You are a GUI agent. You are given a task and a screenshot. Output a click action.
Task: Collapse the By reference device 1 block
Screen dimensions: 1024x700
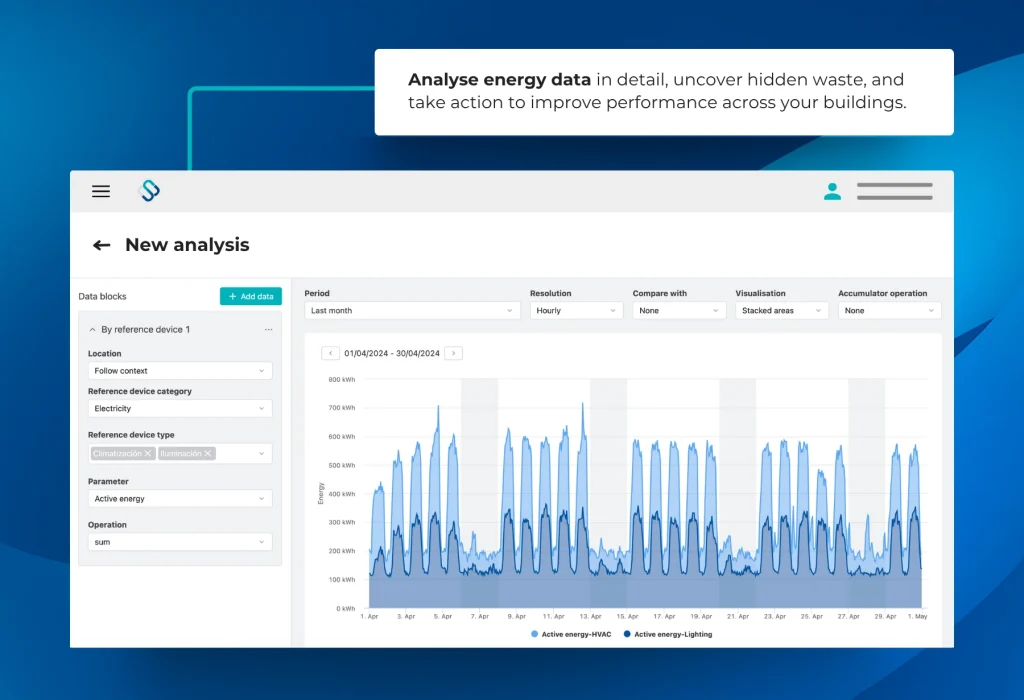[93, 329]
